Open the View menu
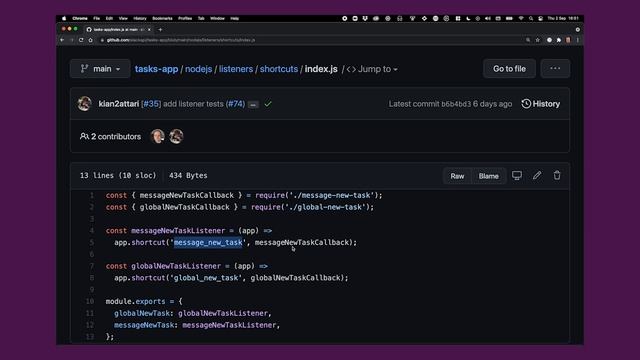The image size is (640, 360). tap(123, 18)
